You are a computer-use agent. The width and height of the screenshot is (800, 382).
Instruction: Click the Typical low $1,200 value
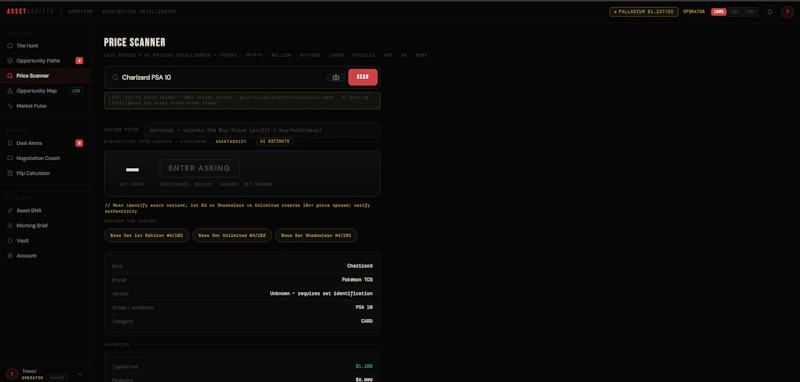(x=364, y=366)
